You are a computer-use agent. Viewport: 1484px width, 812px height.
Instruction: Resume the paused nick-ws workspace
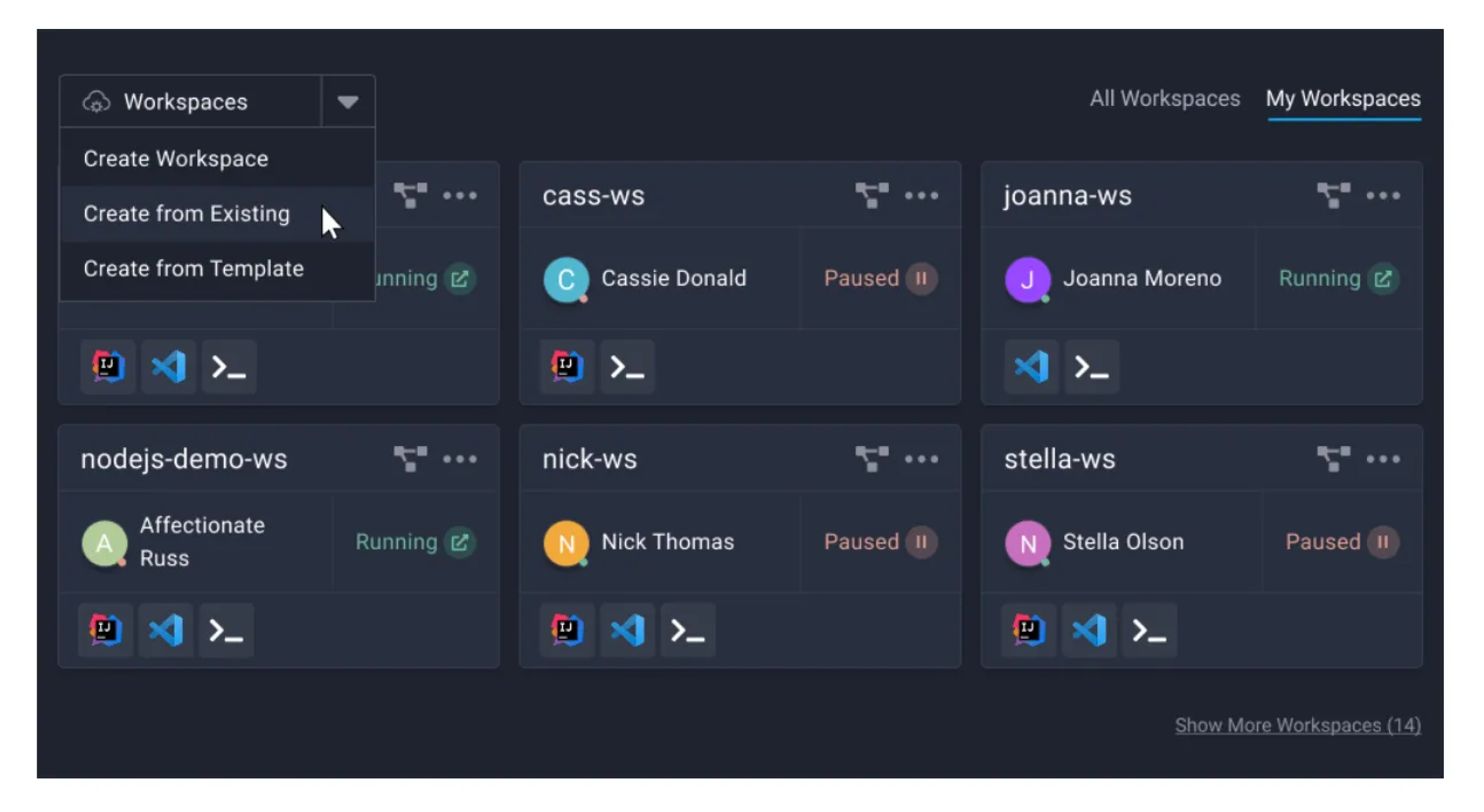[921, 542]
